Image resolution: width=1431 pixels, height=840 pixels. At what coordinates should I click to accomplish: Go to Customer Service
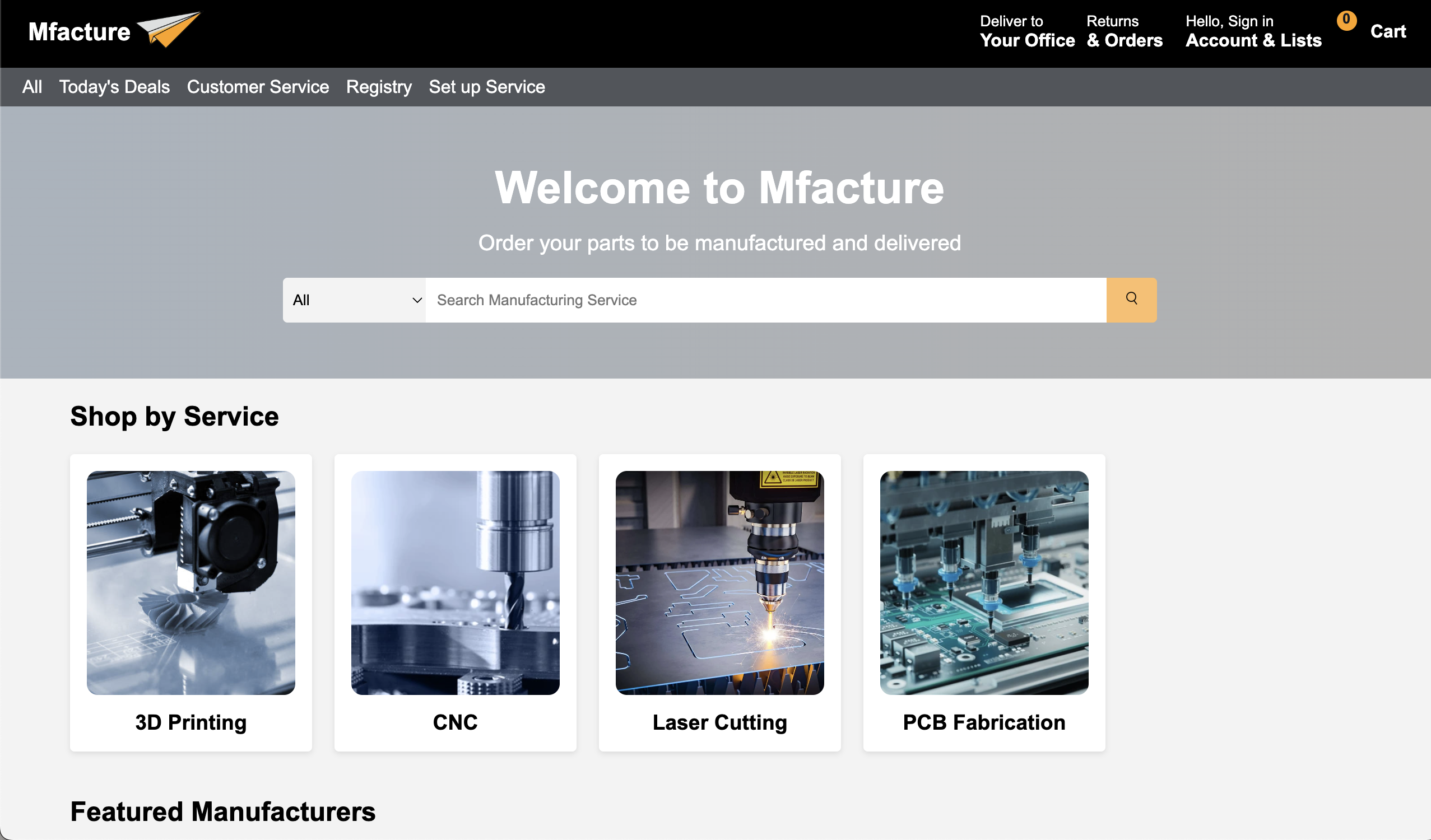click(x=258, y=87)
